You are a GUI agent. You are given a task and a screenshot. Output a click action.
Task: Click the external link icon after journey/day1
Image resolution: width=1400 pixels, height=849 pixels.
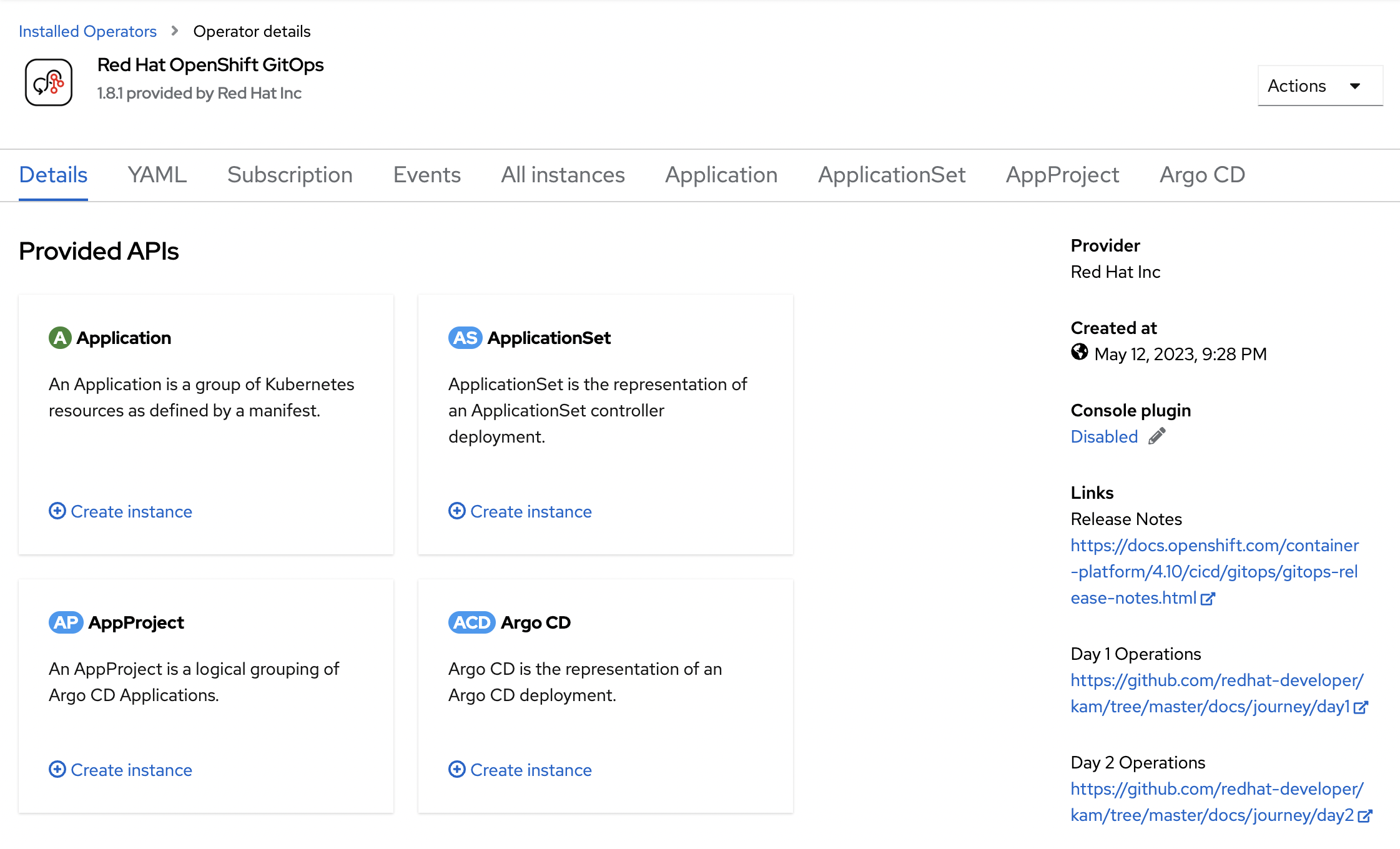coord(1361,707)
